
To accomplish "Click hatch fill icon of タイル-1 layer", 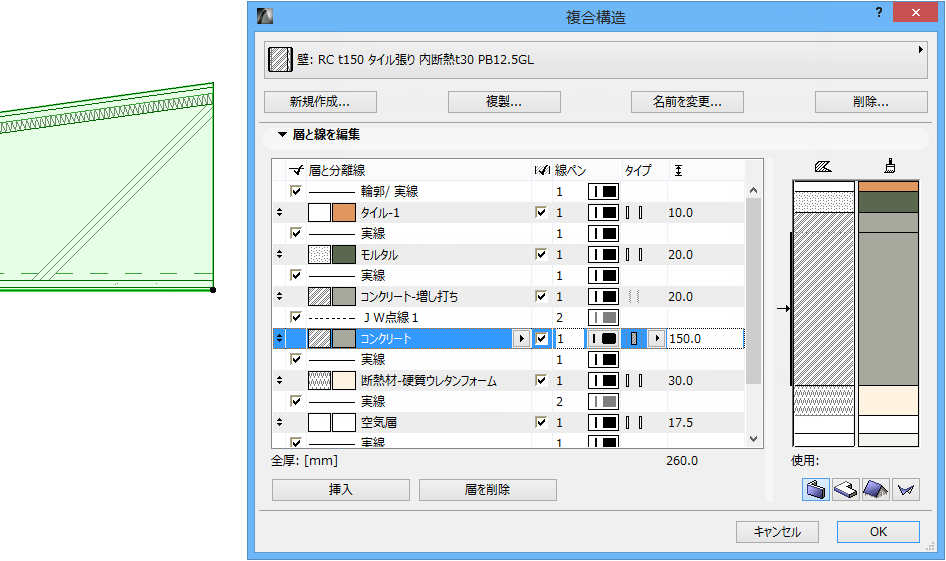I will pos(319,212).
